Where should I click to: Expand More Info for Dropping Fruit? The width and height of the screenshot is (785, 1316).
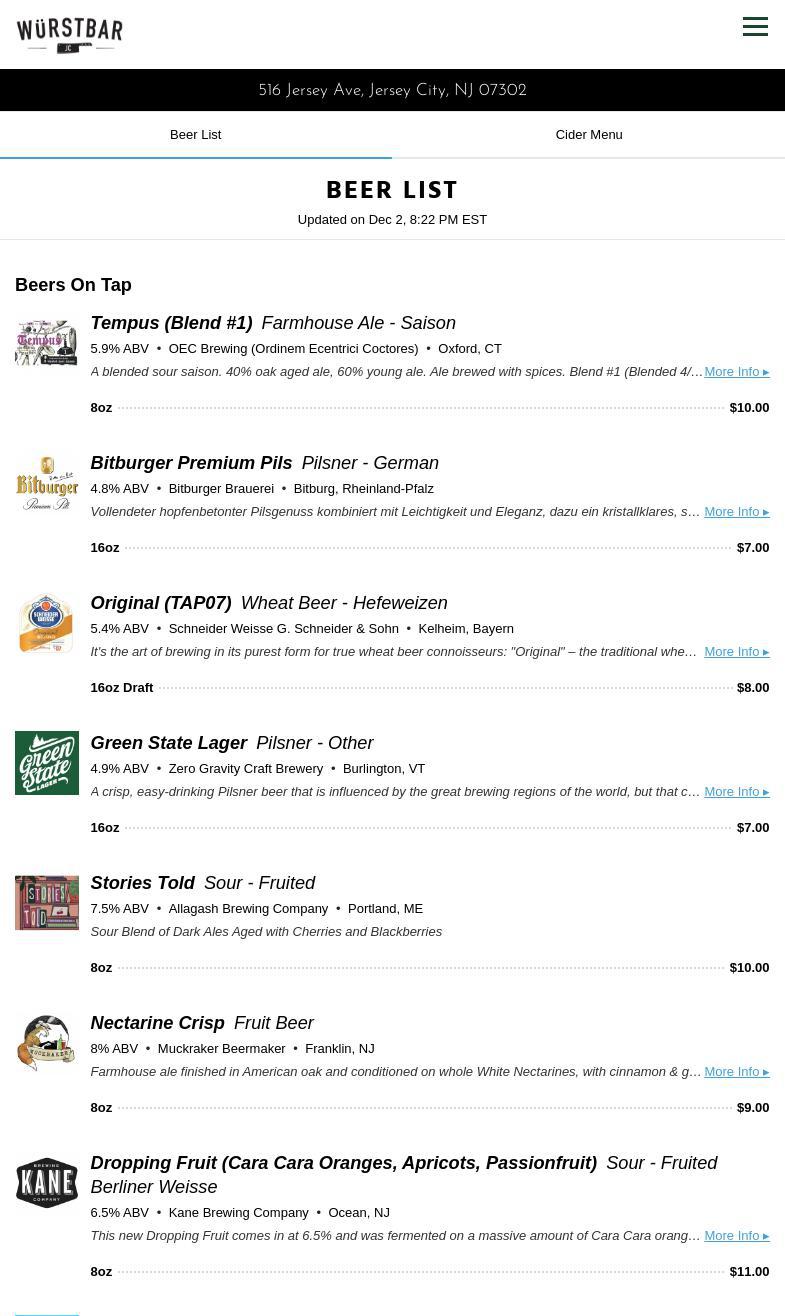point(736,1236)
